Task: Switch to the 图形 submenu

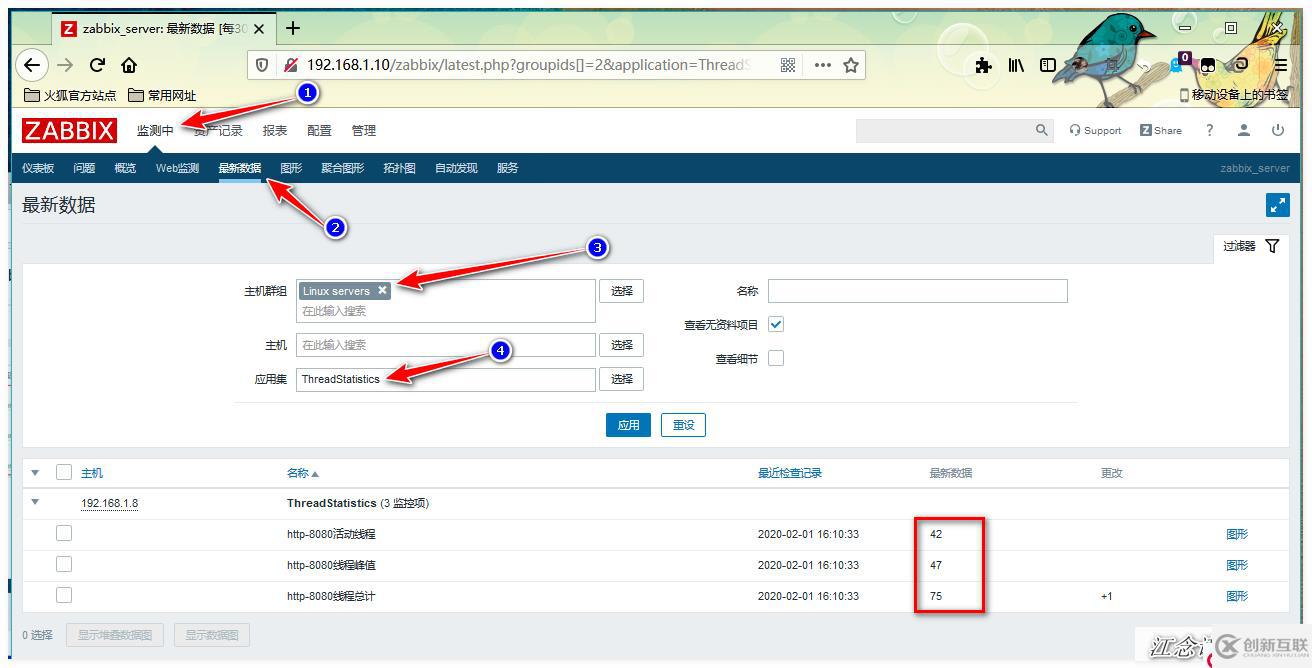Action: click(x=291, y=168)
